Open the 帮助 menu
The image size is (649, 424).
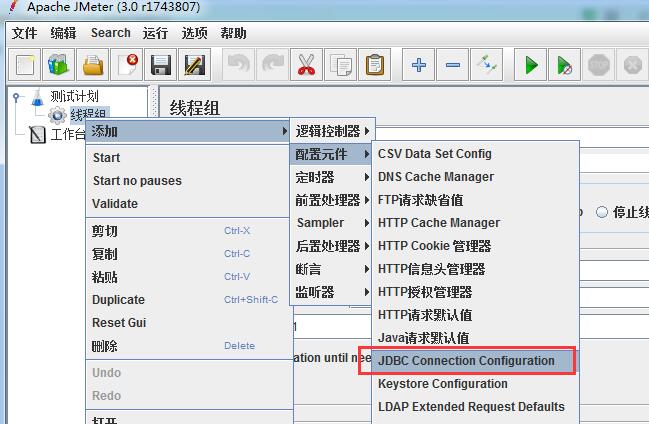[x=233, y=33]
